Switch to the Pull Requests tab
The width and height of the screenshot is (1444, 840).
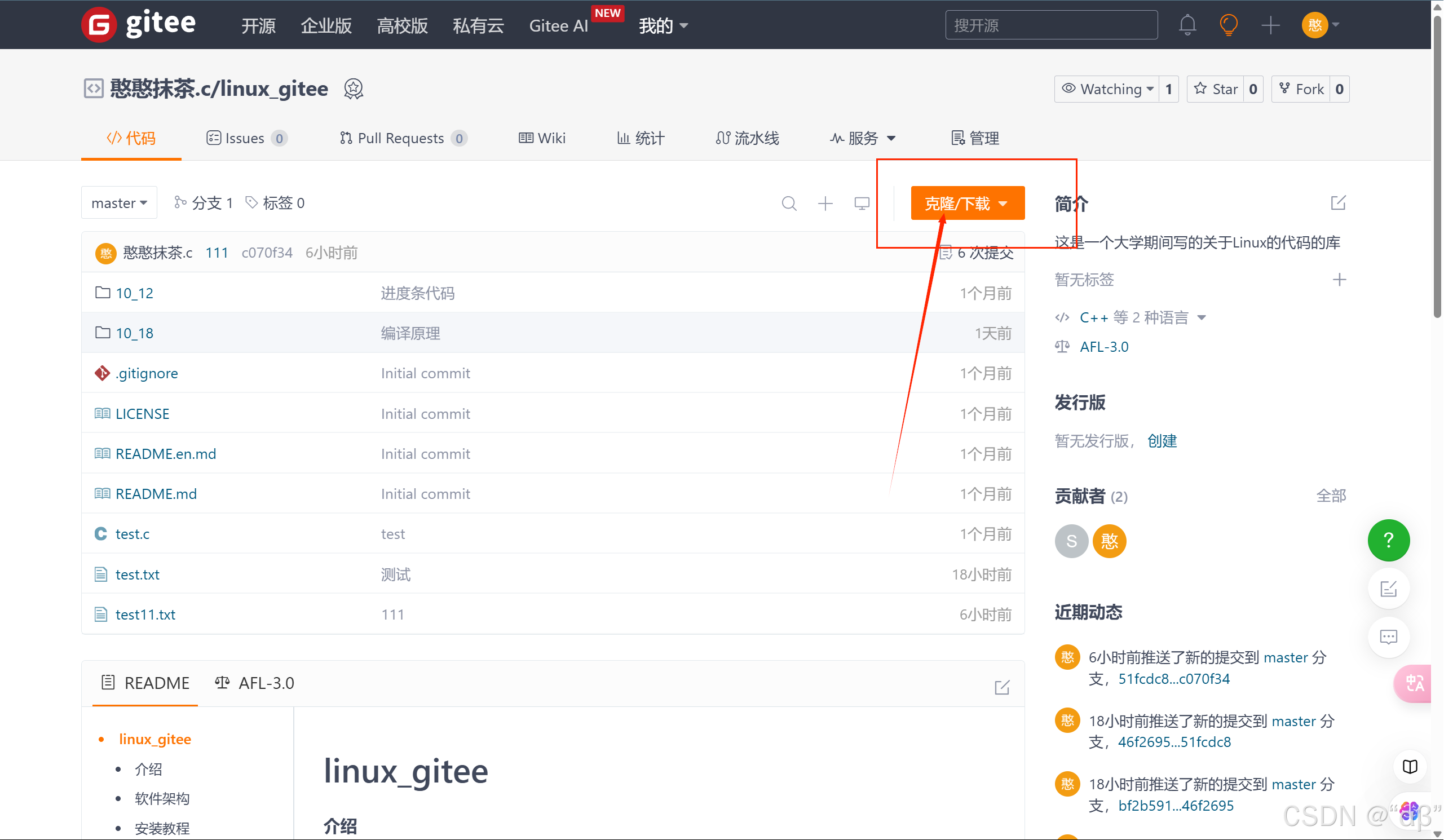coord(403,138)
